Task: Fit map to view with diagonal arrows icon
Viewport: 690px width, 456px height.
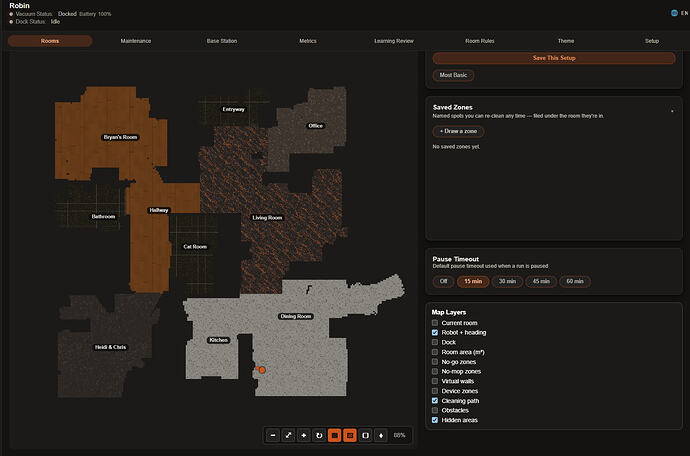Action: pyautogui.click(x=289, y=435)
